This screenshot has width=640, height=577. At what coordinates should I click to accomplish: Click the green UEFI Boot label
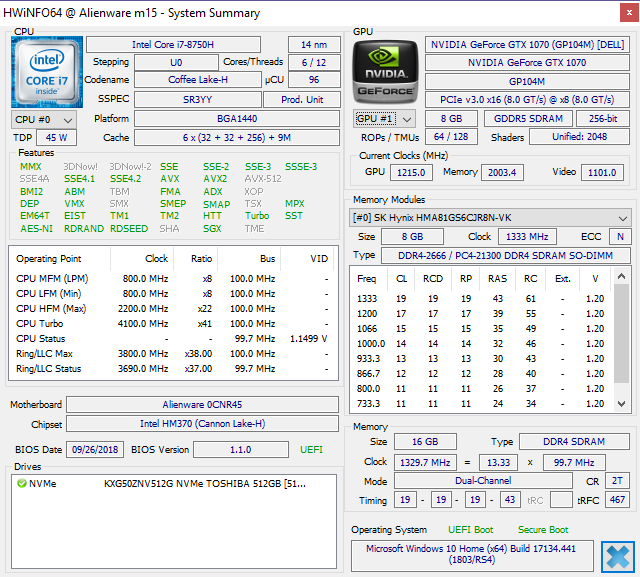point(471,530)
